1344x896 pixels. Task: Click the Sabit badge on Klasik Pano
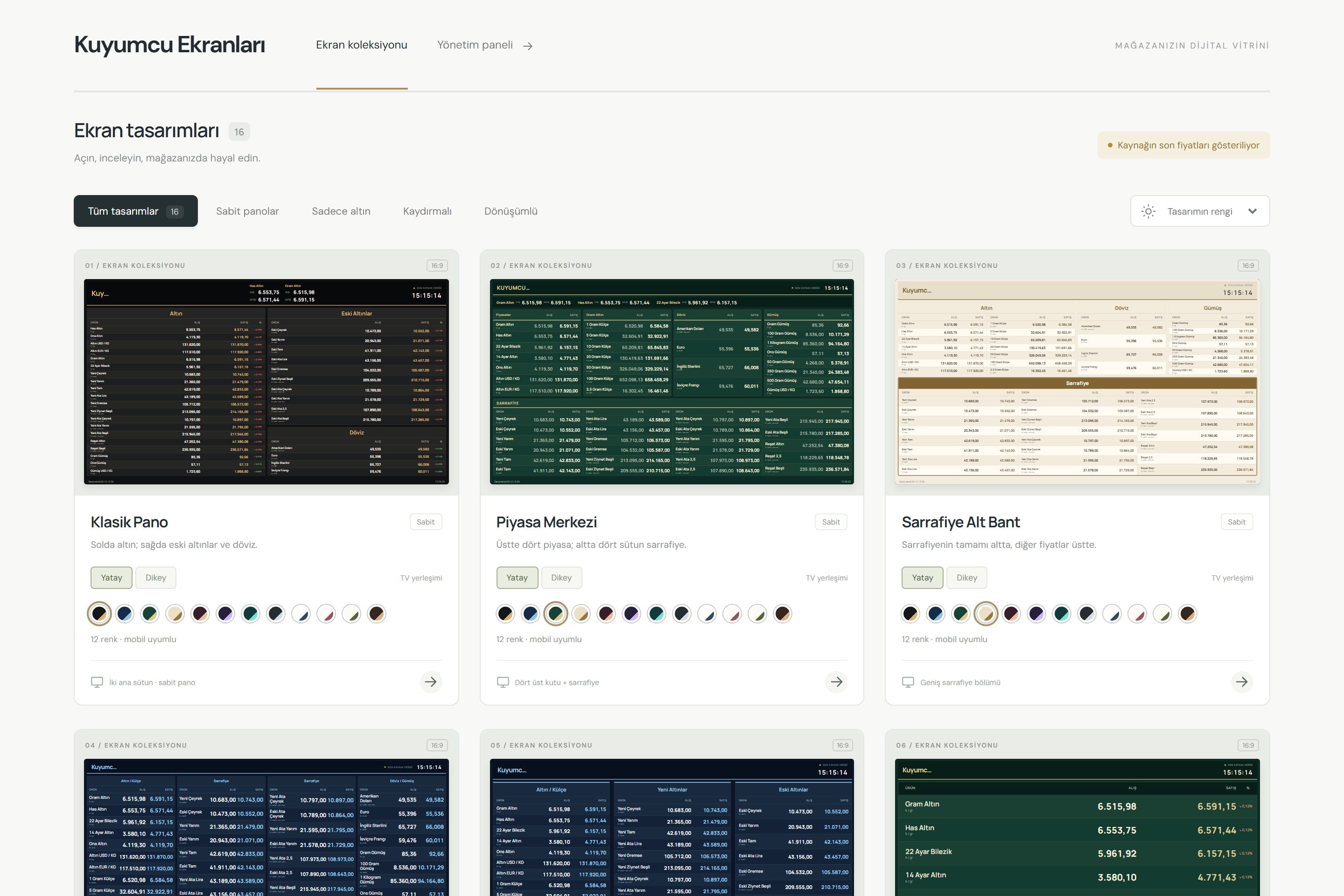click(x=426, y=522)
